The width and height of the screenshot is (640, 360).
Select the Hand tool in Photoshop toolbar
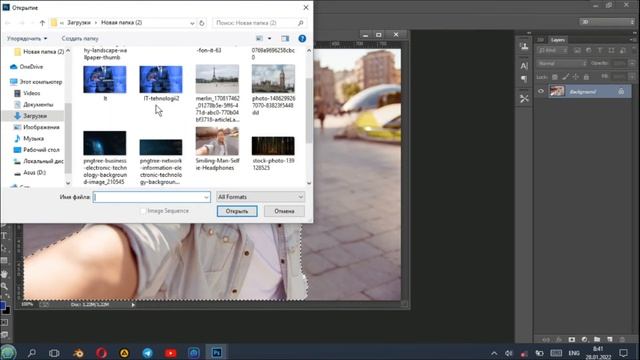4,273
